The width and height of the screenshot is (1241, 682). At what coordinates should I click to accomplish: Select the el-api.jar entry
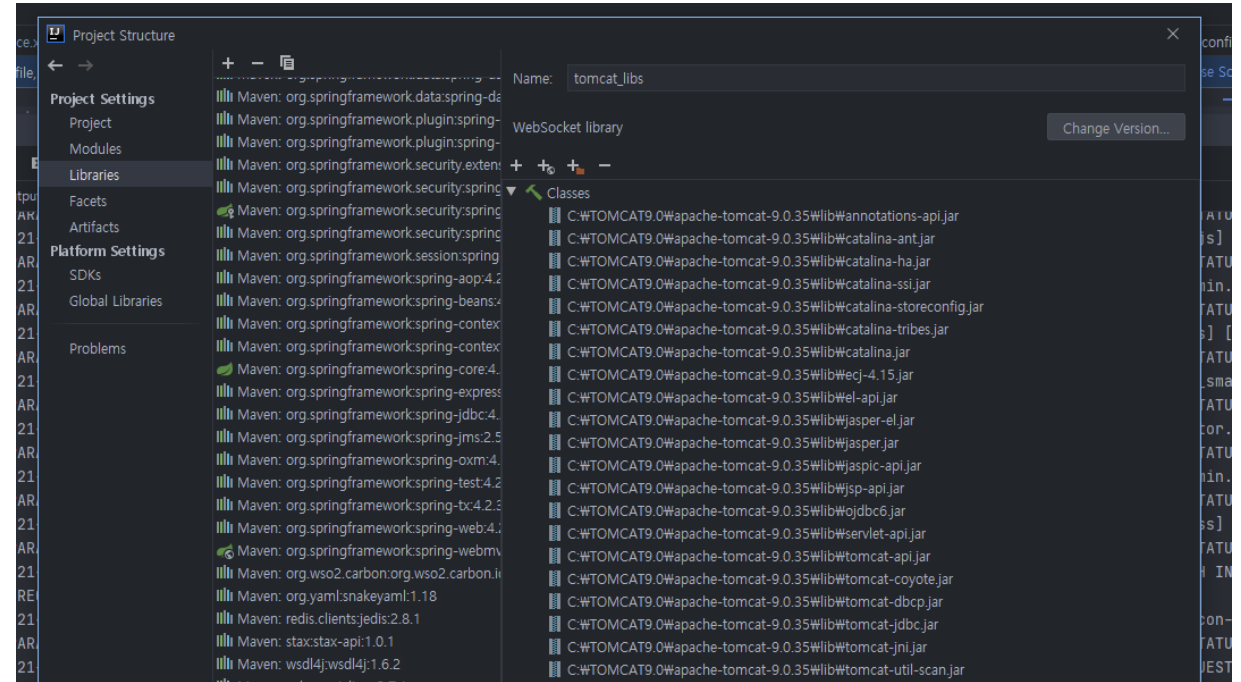click(x=734, y=398)
